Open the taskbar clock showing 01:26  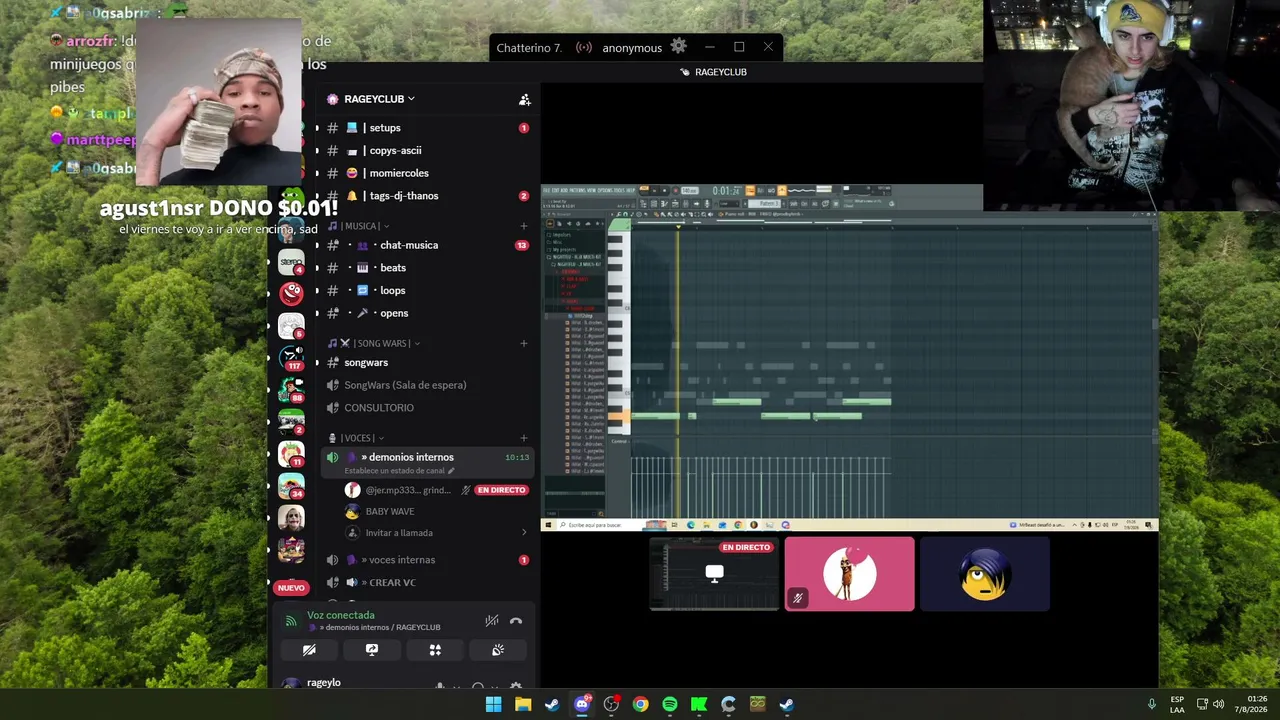coord(1257,704)
